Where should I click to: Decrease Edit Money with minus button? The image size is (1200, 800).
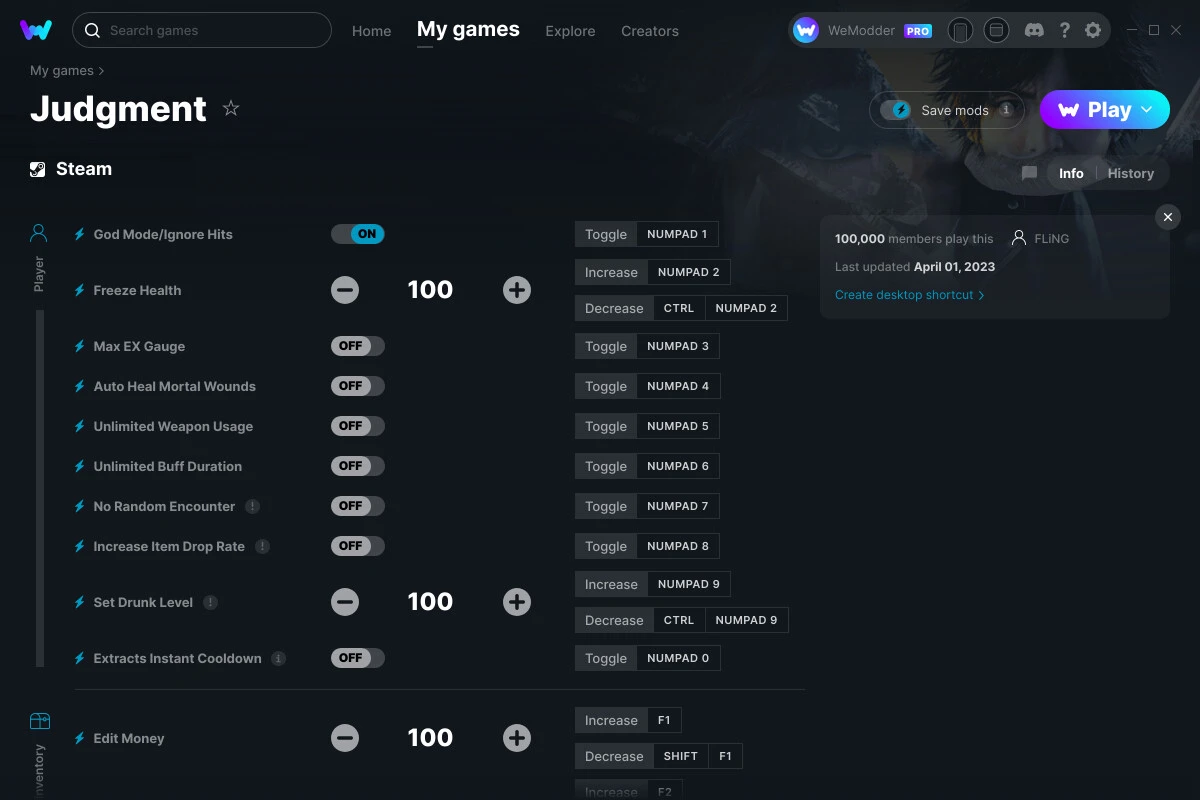(x=345, y=738)
